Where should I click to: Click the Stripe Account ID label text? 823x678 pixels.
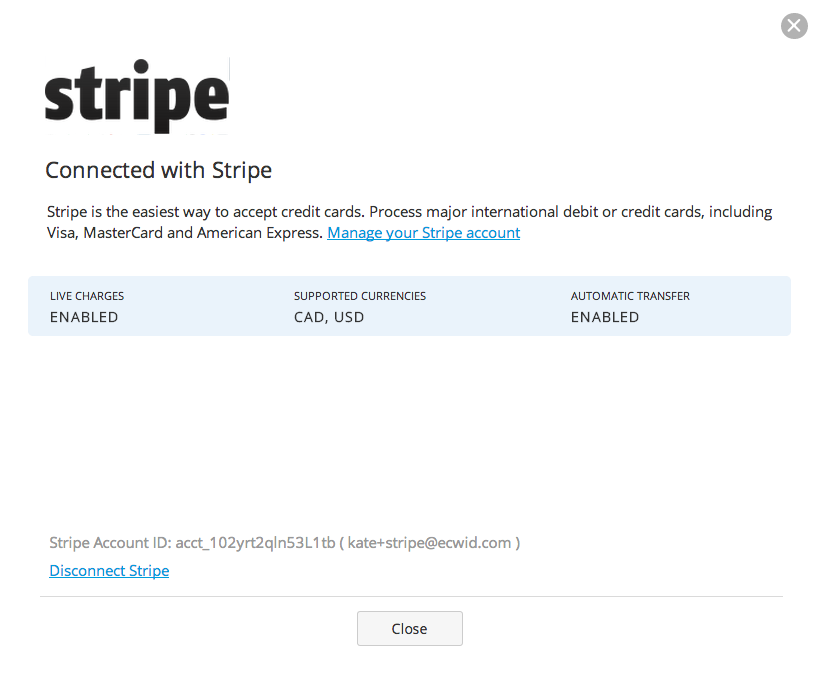pos(110,543)
